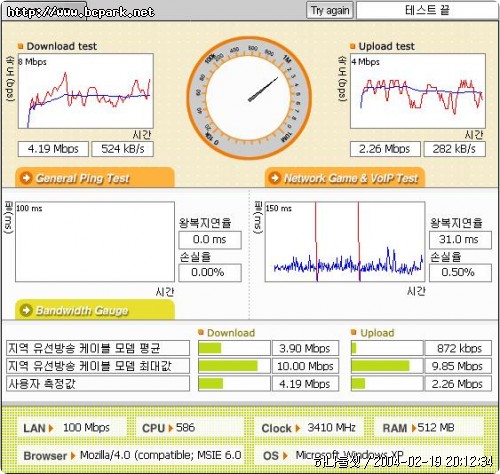Select the 2.26 Mbps value in the gauge table
Screen dimensions: 500x474
tap(458, 384)
